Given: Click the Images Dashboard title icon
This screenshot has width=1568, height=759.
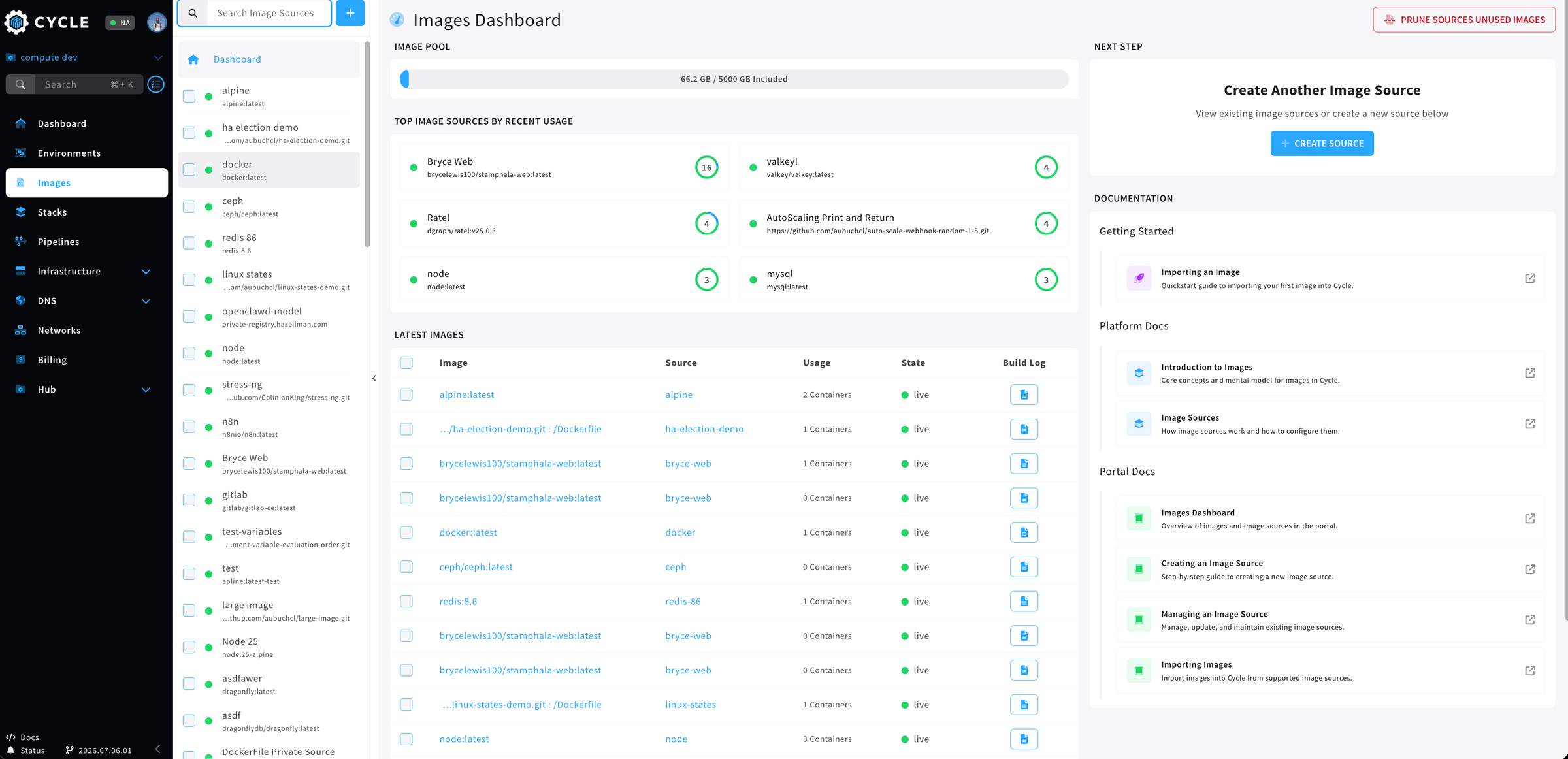Looking at the screenshot, I should coord(397,20).
